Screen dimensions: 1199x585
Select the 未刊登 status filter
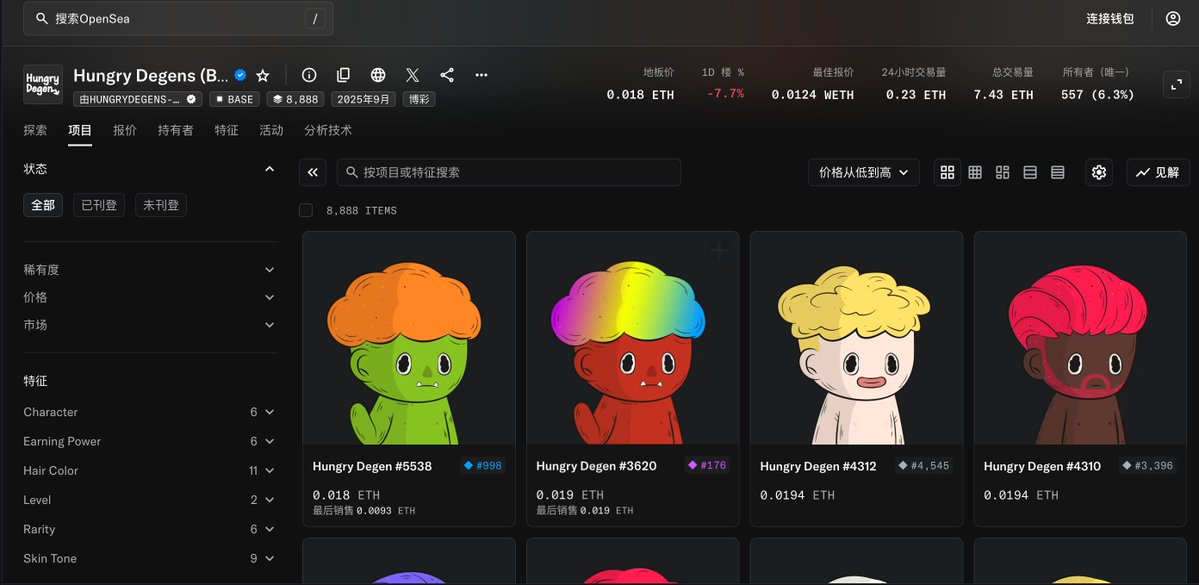click(x=161, y=205)
